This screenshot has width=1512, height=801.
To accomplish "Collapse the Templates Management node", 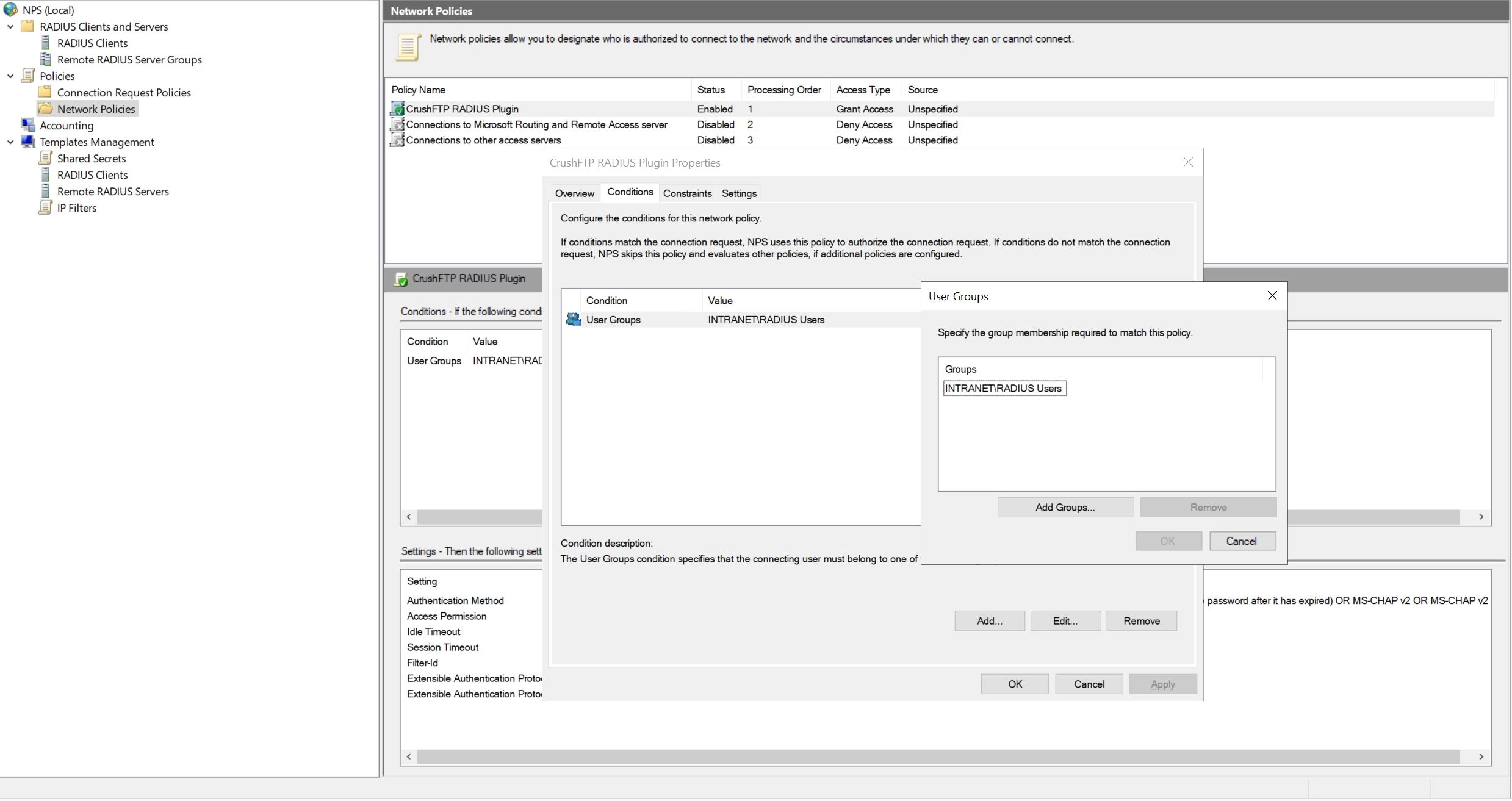I will [10, 142].
